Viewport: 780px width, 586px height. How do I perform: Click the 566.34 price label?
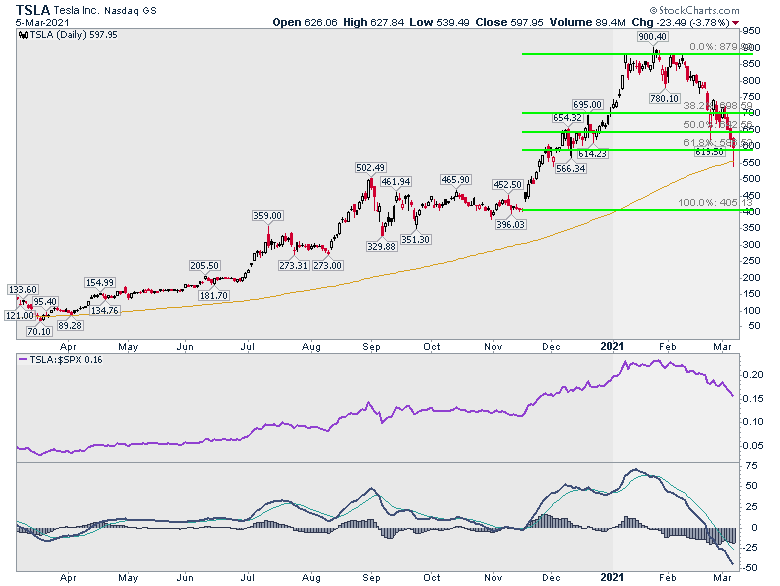(571, 168)
